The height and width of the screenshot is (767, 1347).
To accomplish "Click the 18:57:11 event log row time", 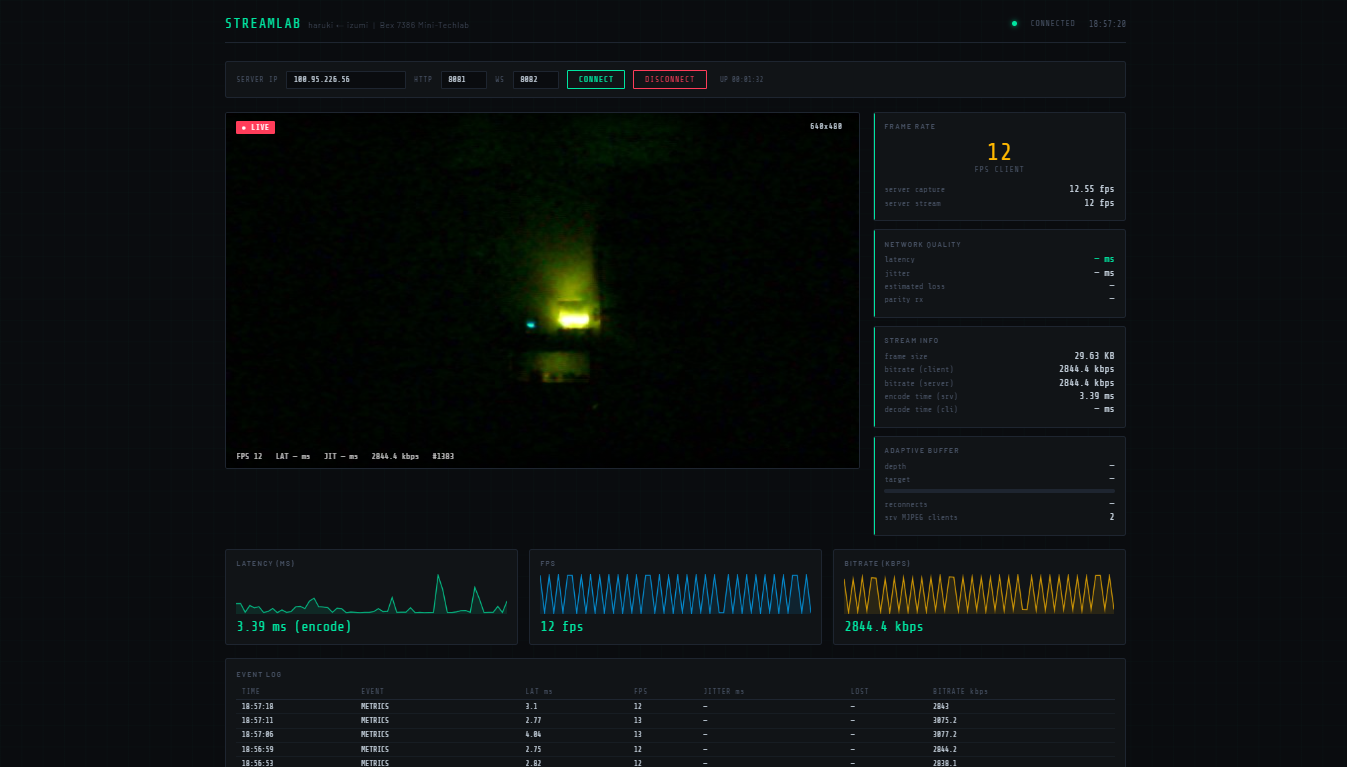I will (x=257, y=720).
